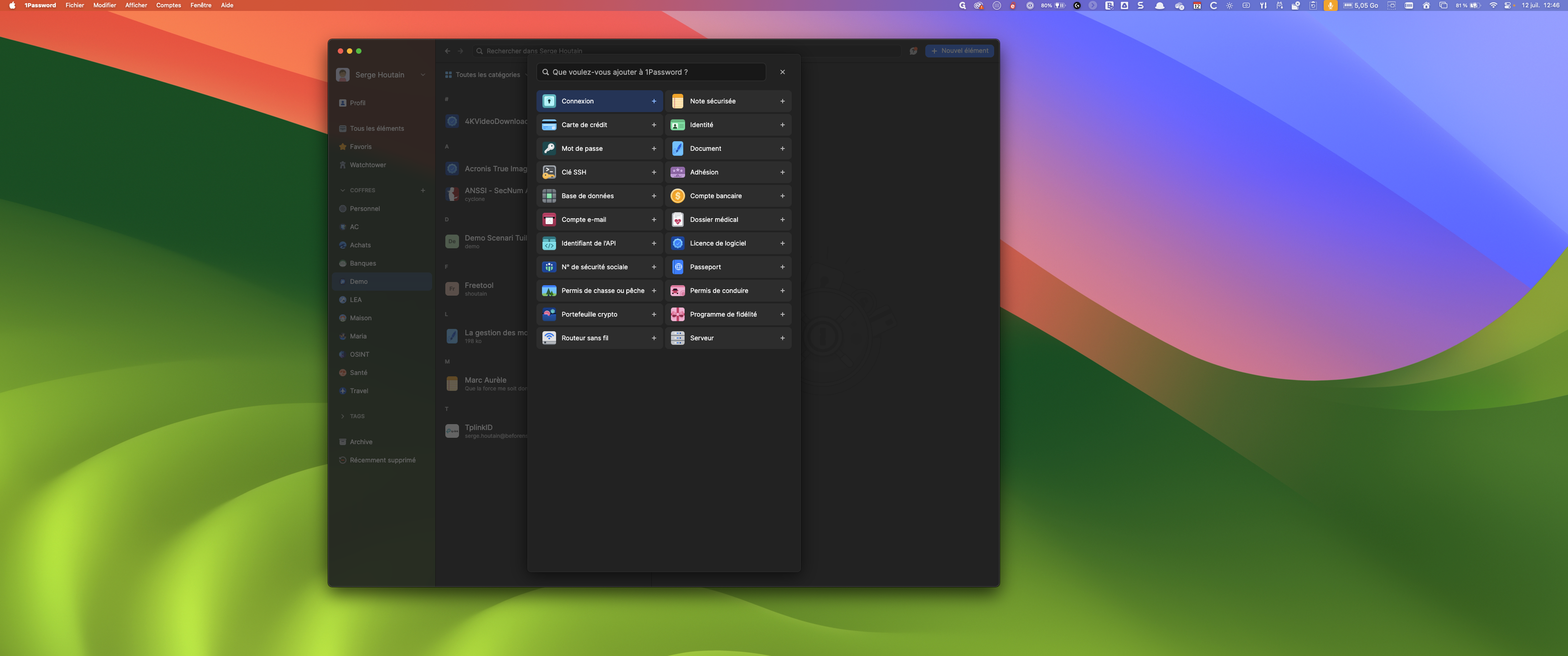Select the Connexion item type icon
This screenshot has width=1568, height=656.
(548, 101)
